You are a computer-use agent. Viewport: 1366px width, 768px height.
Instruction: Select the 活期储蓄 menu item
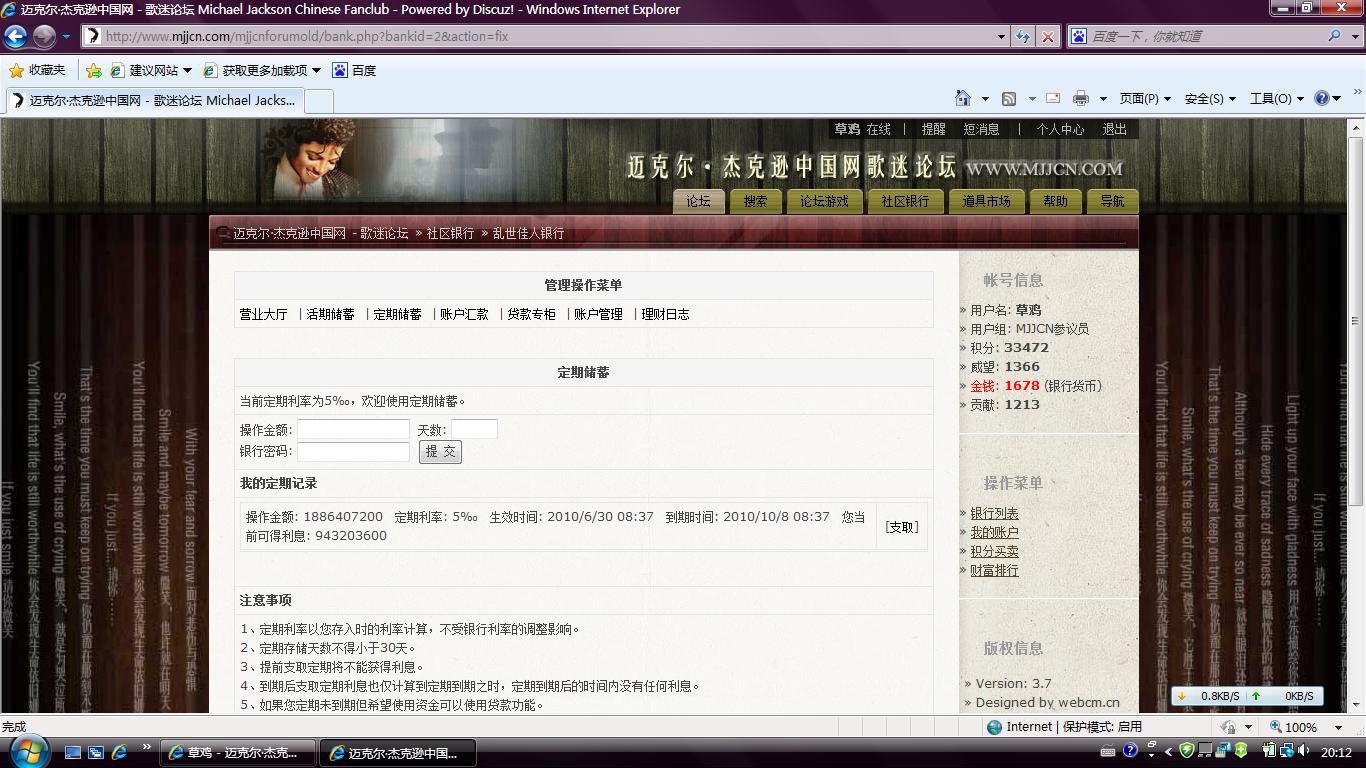(330, 314)
